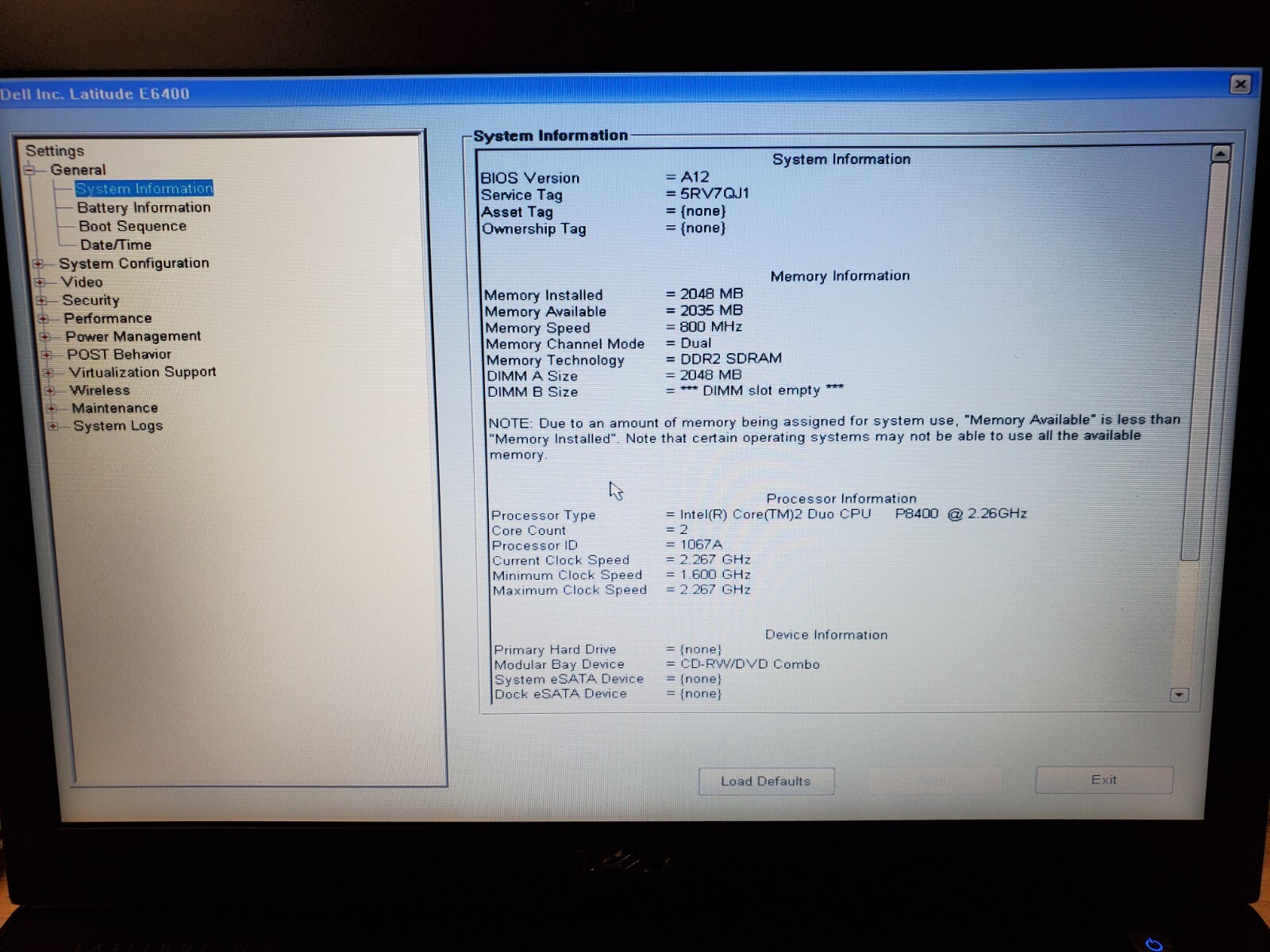Image resolution: width=1270 pixels, height=952 pixels.
Task: Select the POST Behavior label
Action: coord(119,355)
